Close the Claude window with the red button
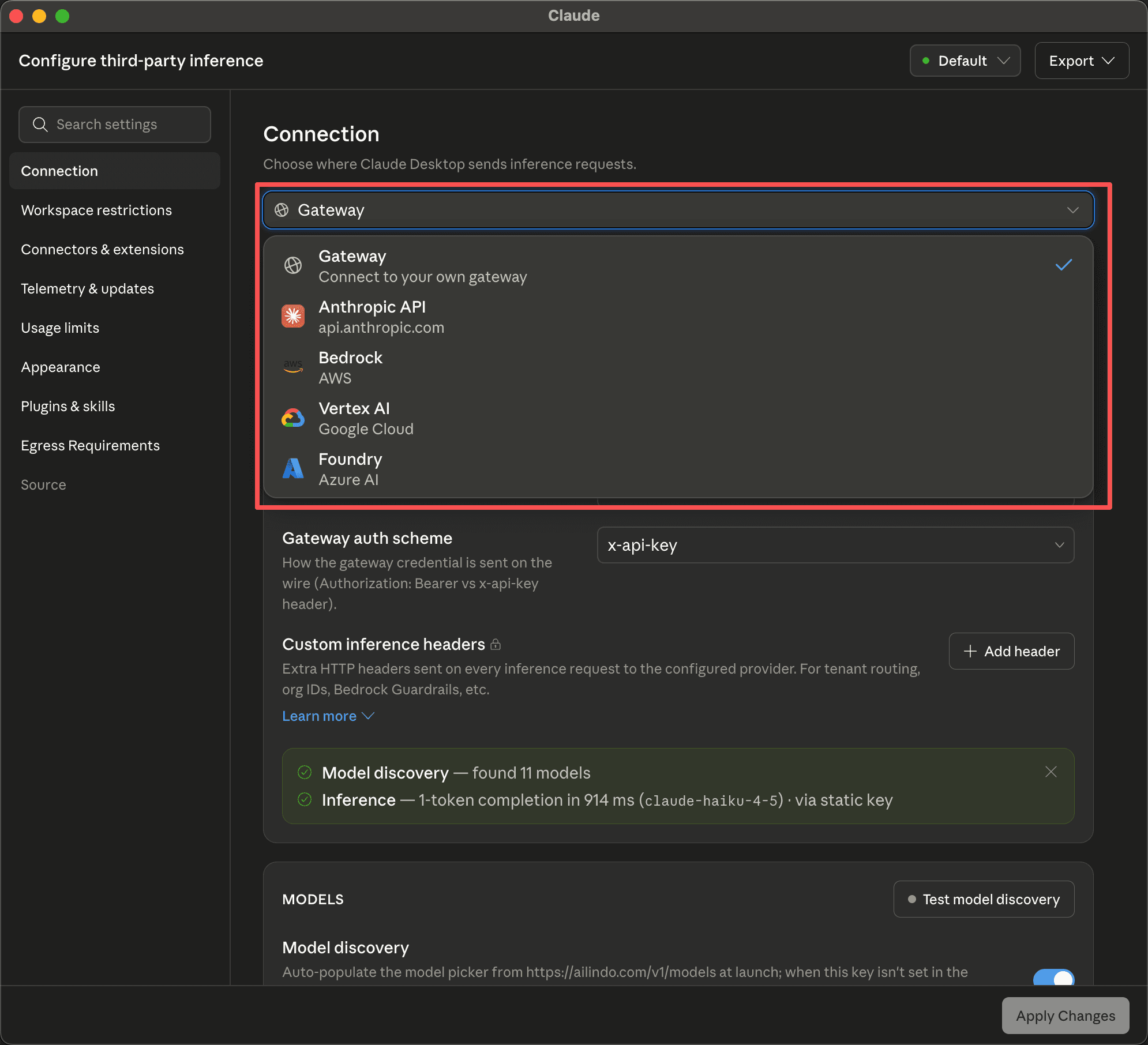 click(16, 16)
